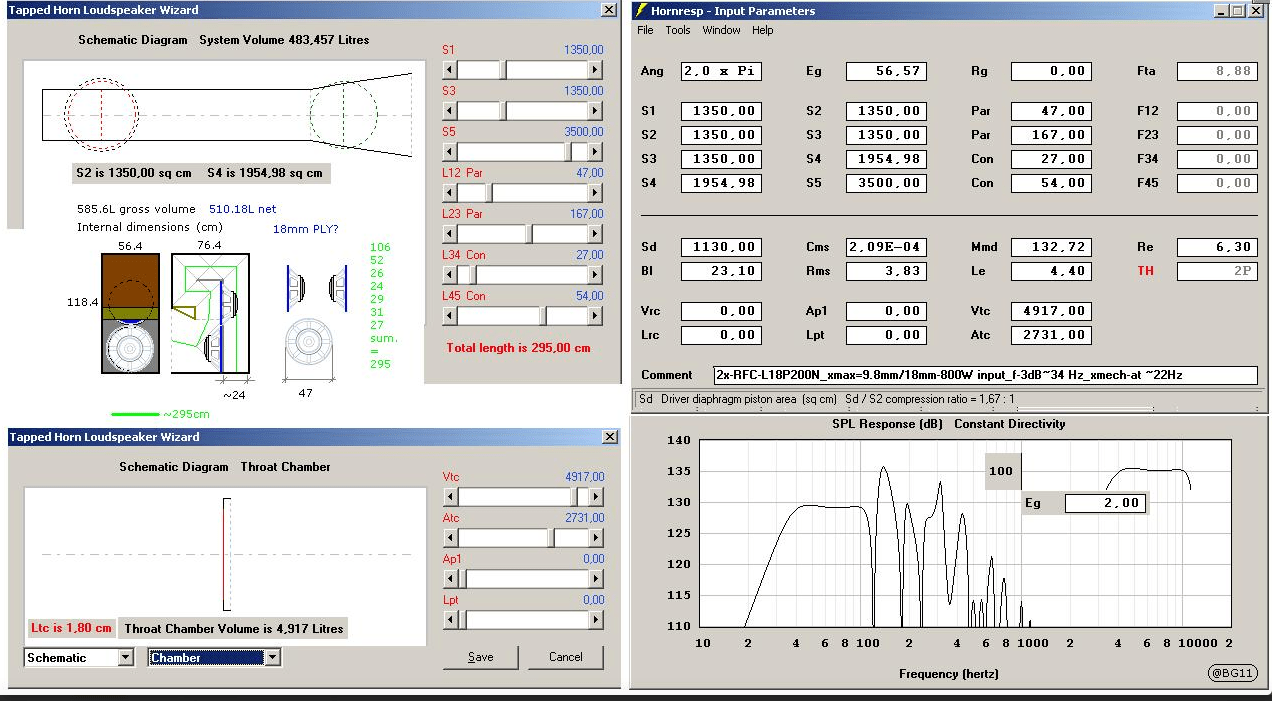
Task: Click left arrow of S1 slider
Action: pos(450,70)
